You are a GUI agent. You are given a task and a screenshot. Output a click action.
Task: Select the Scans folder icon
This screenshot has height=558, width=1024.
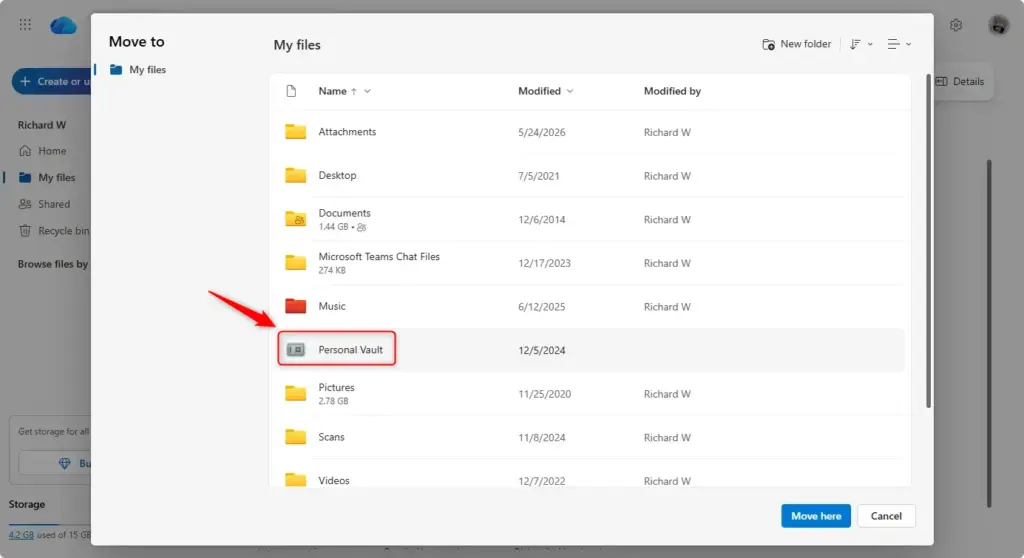point(295,436)
